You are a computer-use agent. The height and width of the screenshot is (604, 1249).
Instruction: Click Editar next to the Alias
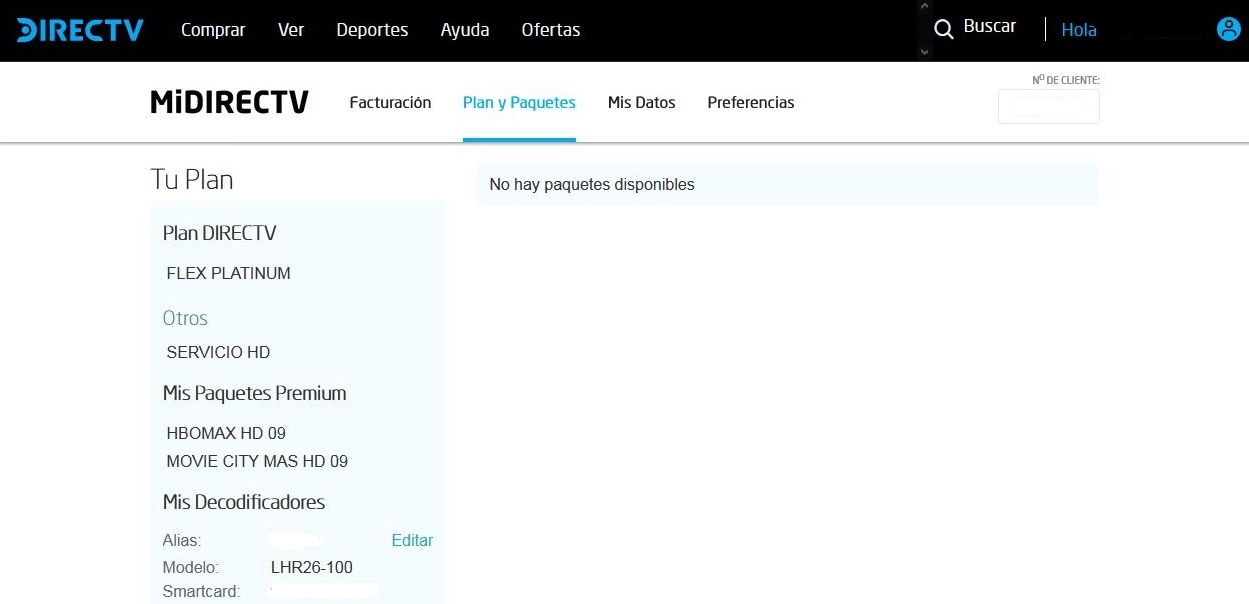pos(412,540)
